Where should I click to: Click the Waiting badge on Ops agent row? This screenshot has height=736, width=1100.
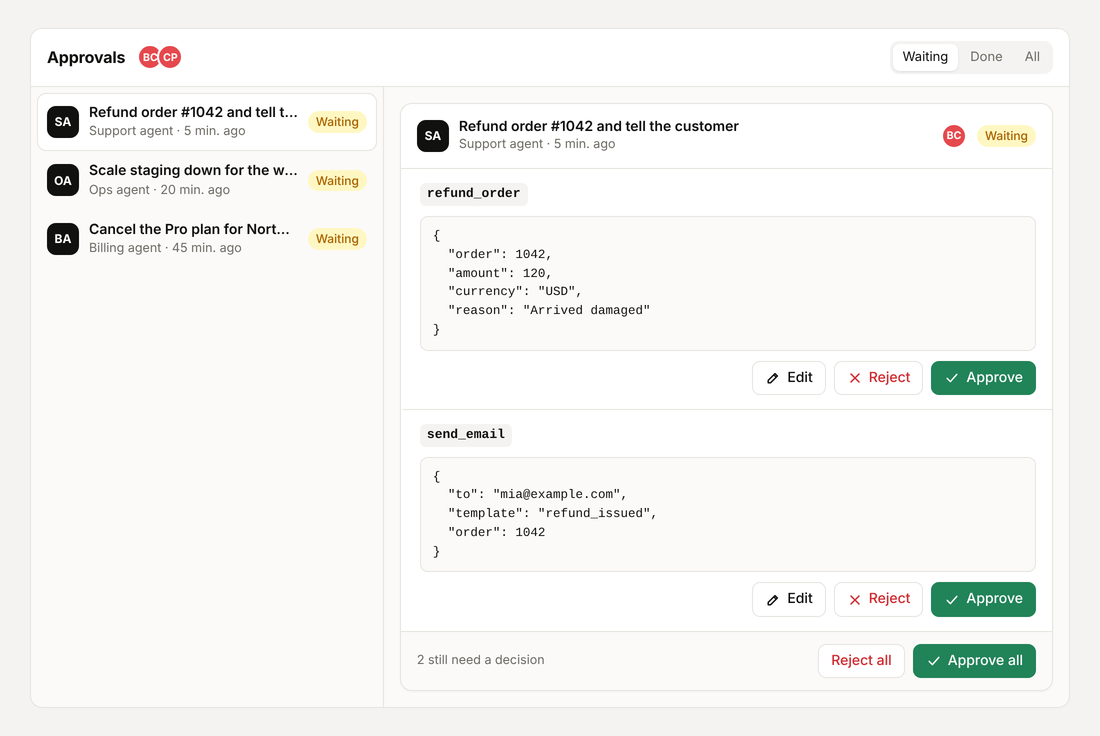coord(337,180)
